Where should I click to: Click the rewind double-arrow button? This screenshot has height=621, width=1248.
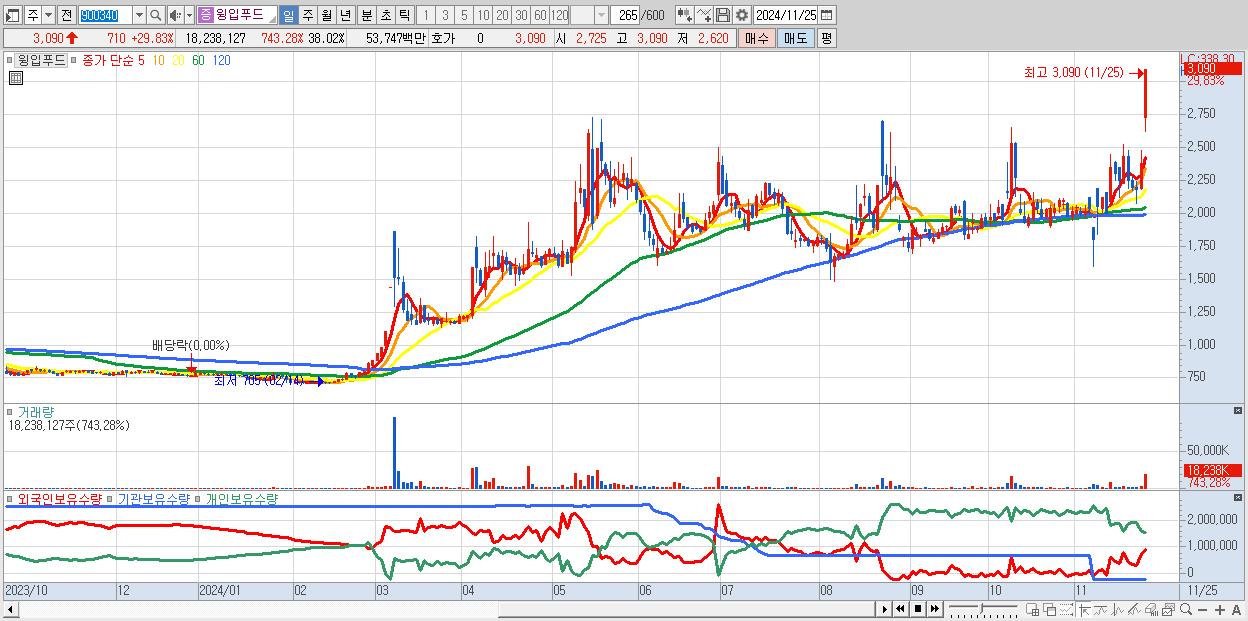pyautogui.click(x=900, y=609)
